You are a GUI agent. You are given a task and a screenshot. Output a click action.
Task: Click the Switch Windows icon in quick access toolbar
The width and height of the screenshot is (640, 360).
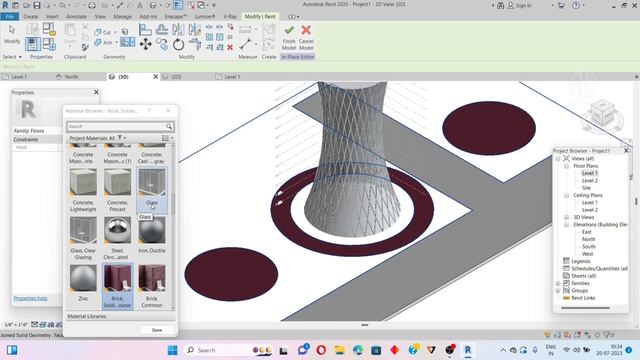[x=202, y=5]
